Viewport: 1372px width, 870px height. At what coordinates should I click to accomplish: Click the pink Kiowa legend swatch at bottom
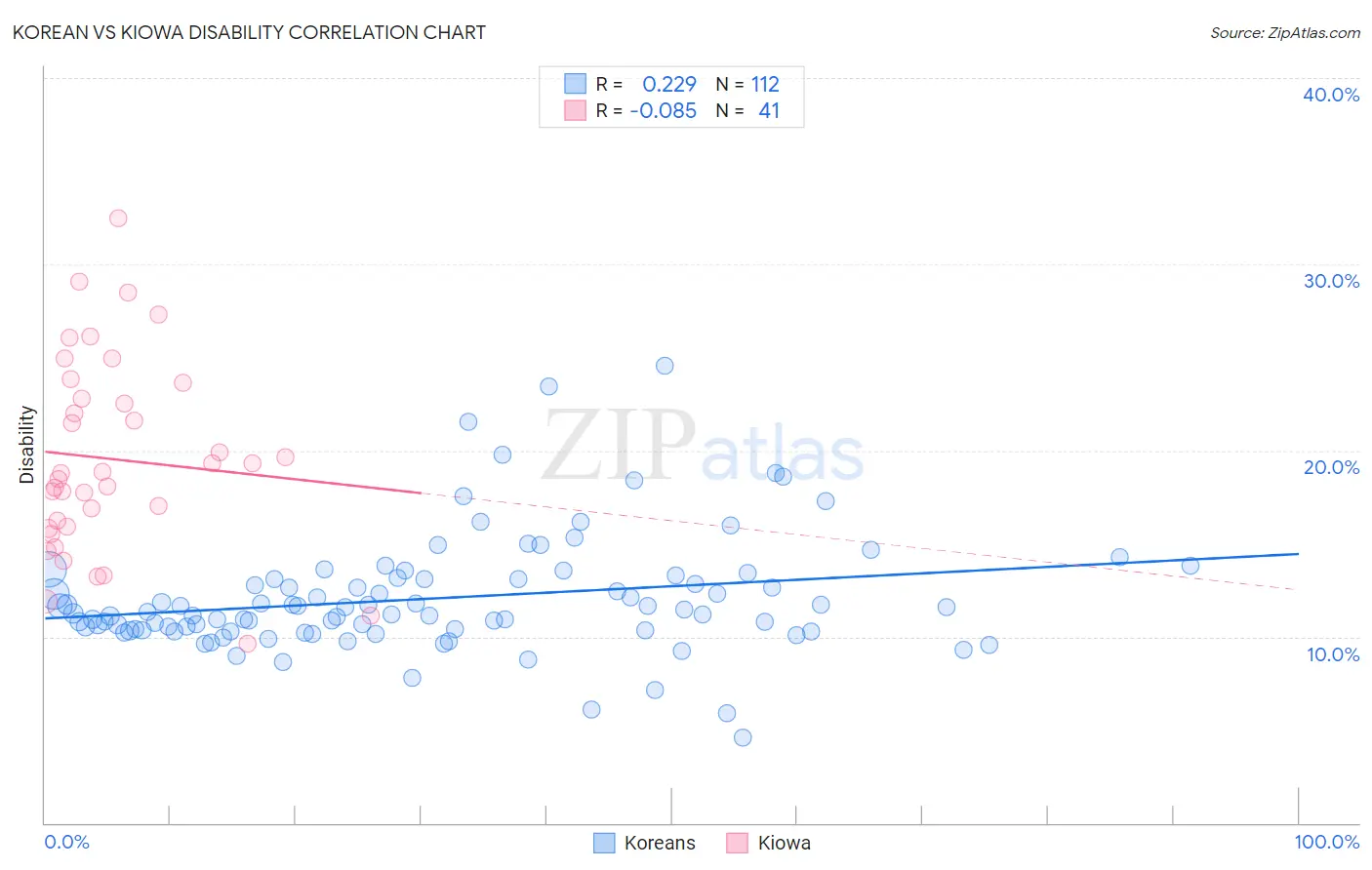pos(737,843)
